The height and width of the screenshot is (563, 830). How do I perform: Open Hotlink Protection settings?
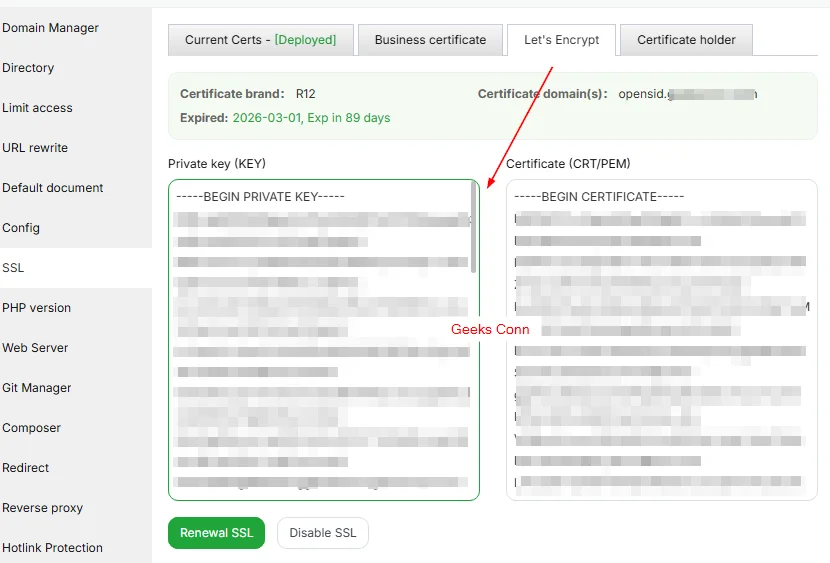point(52,548)
